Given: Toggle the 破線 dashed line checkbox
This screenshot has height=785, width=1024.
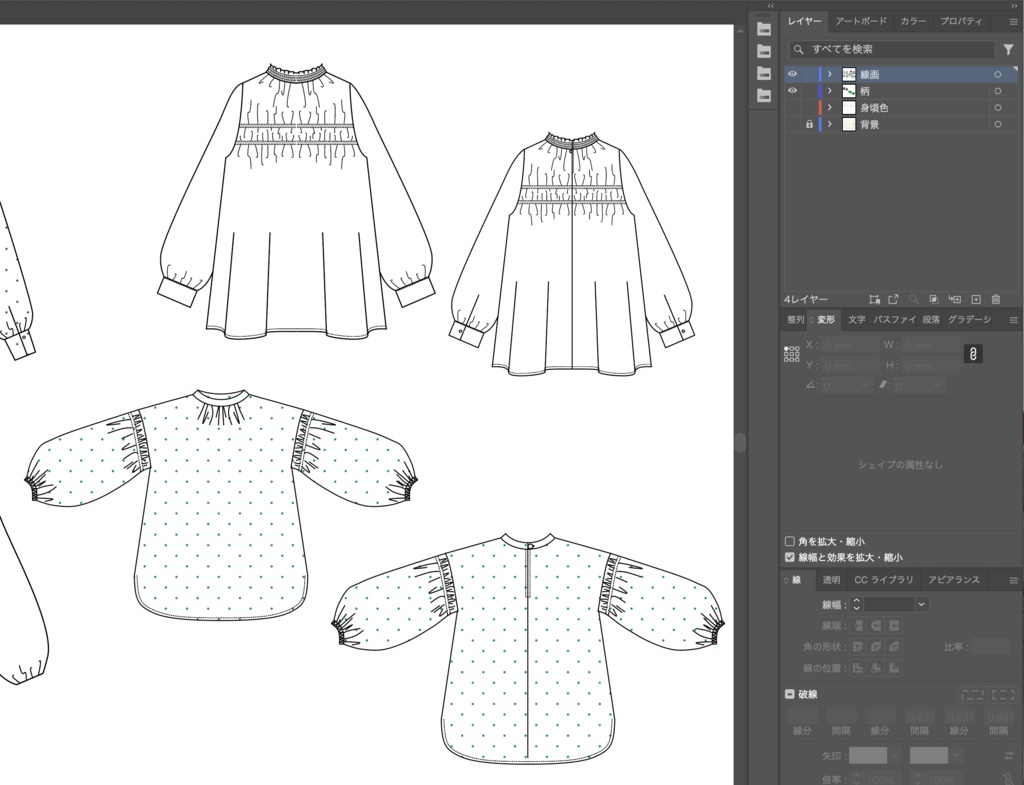Looking at the screenshot, I should pos(790,694).
